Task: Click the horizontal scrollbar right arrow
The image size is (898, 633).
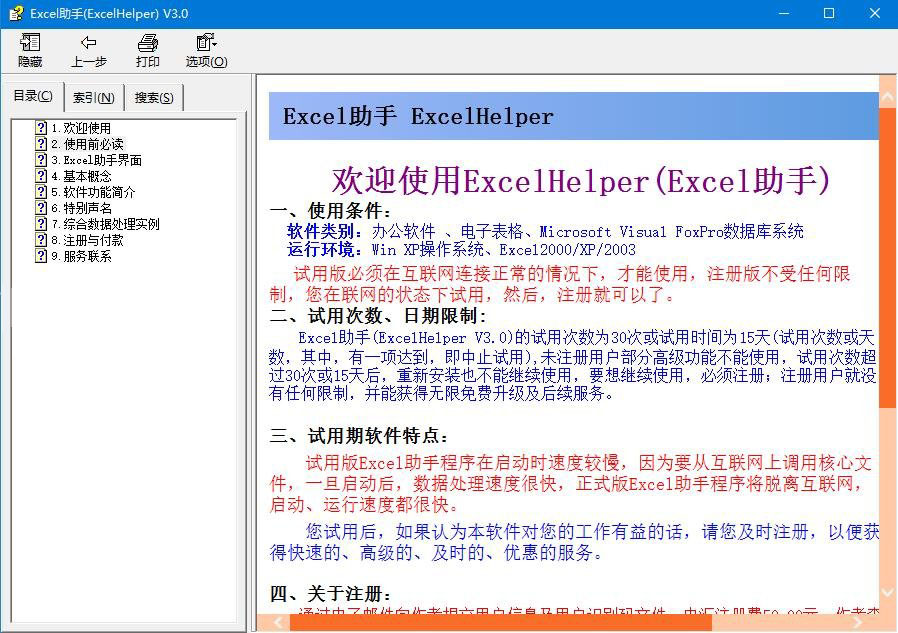Action: tap(857, 623)
